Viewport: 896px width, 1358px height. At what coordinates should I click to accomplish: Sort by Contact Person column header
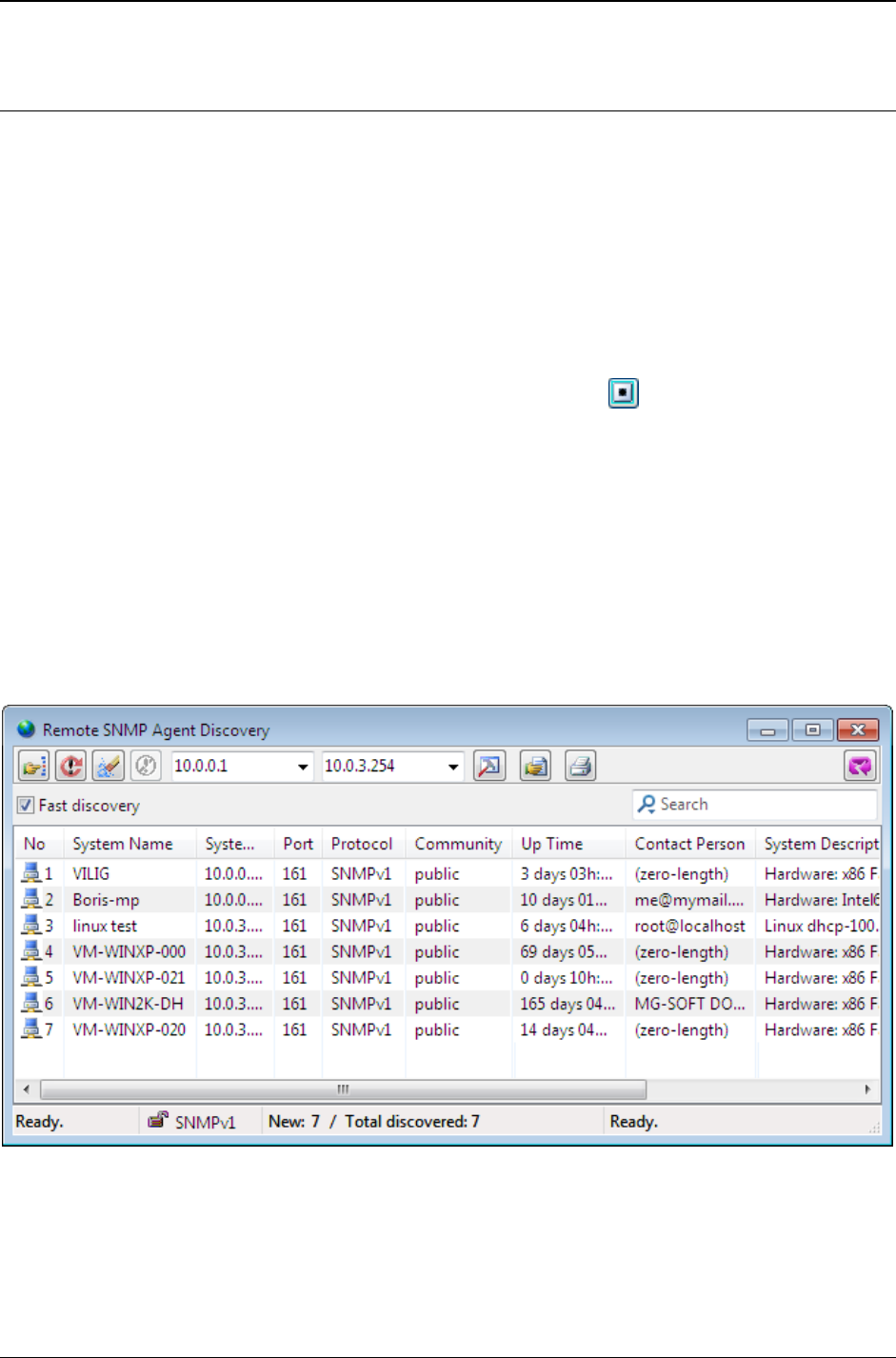tap(690, 844)
